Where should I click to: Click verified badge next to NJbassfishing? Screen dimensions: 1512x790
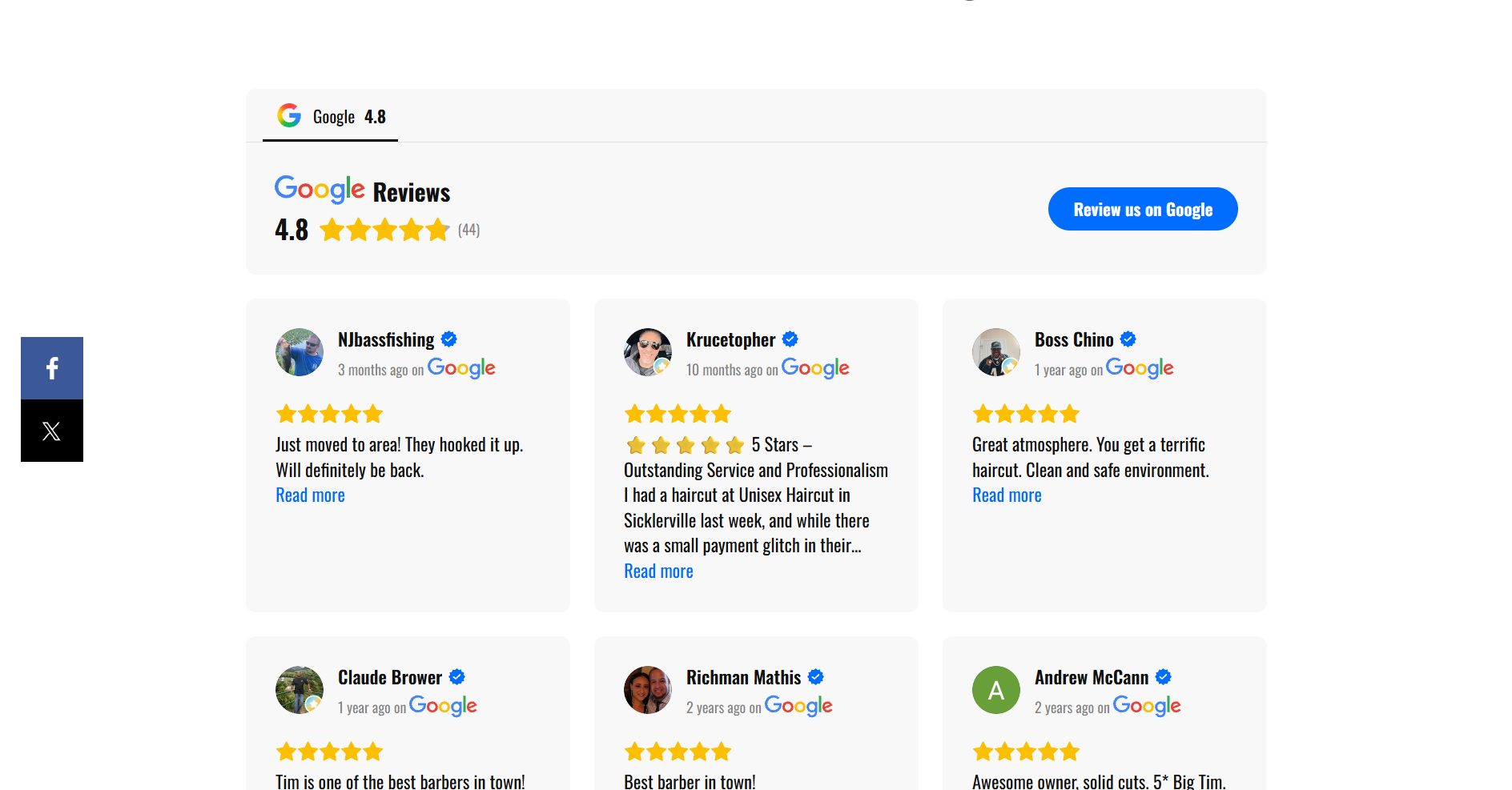tap(449, 339)
